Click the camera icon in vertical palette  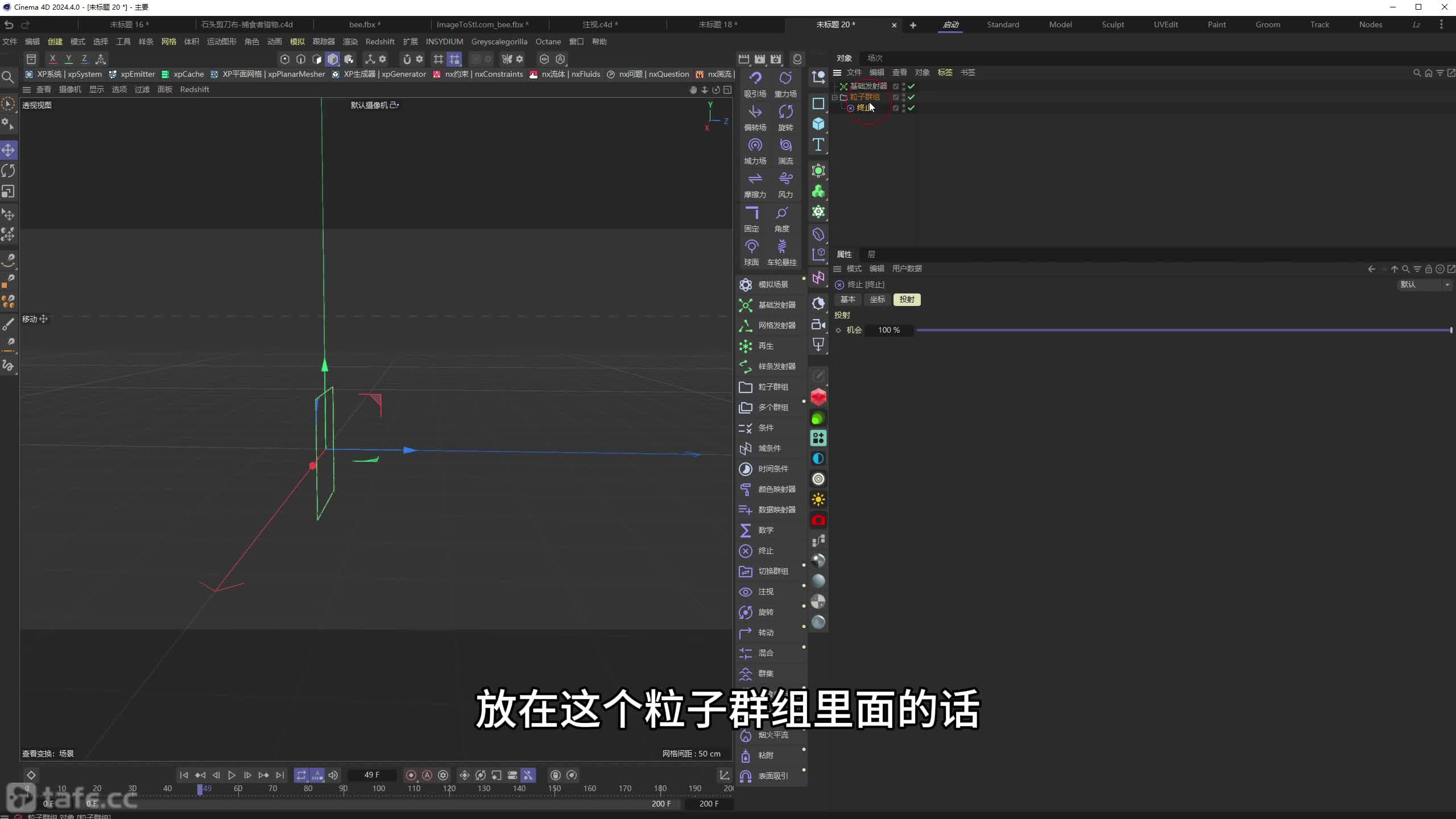coord(818,324)
